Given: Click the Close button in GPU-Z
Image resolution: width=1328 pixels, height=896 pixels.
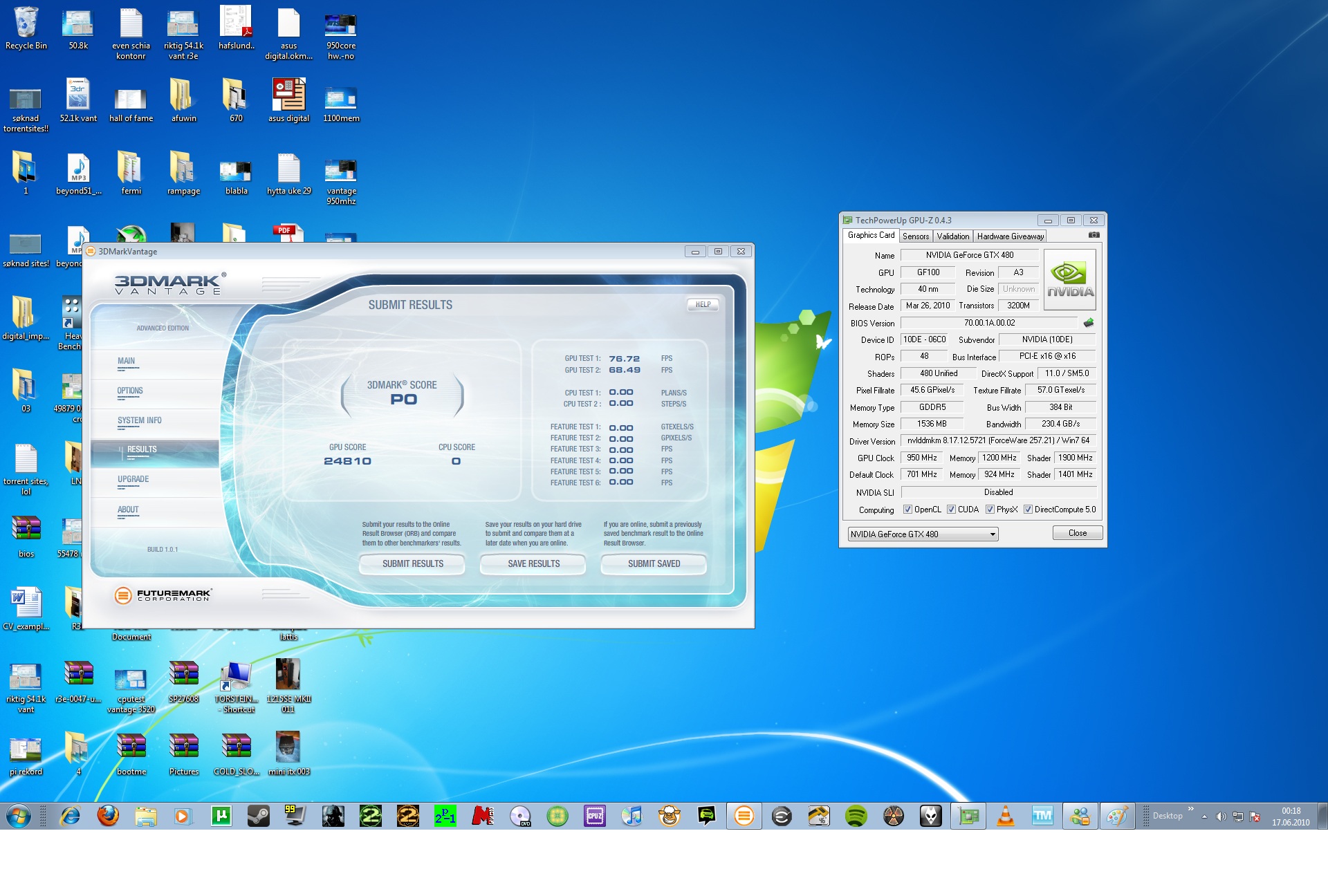Looking at the screenshot, I should tap(1077, 533).
